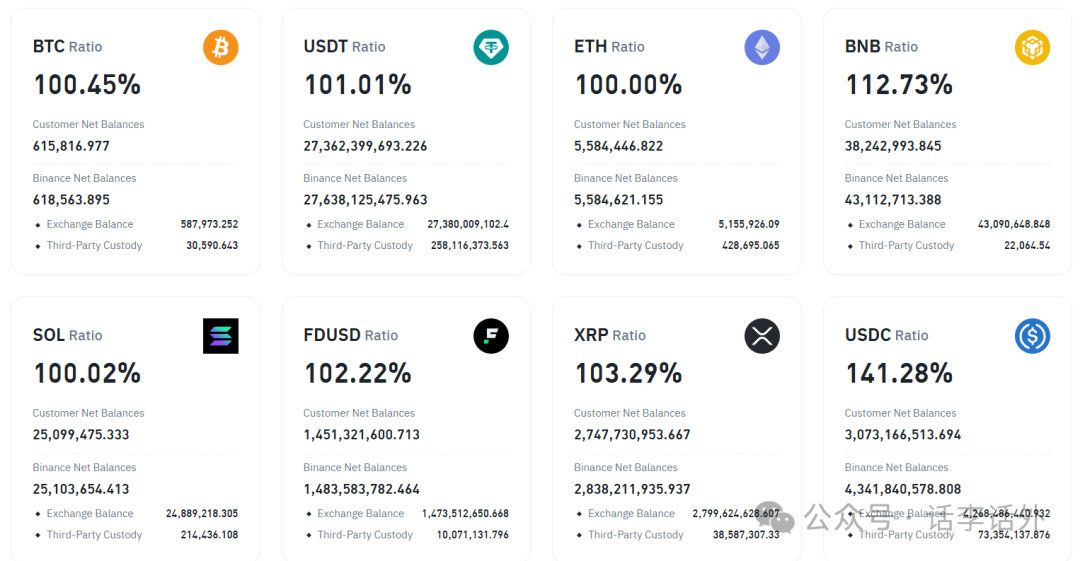This screenshot has height=561, width=1080.
Task: Click the USDC 141.28% ratio value
Action: (x=899, y=374)
